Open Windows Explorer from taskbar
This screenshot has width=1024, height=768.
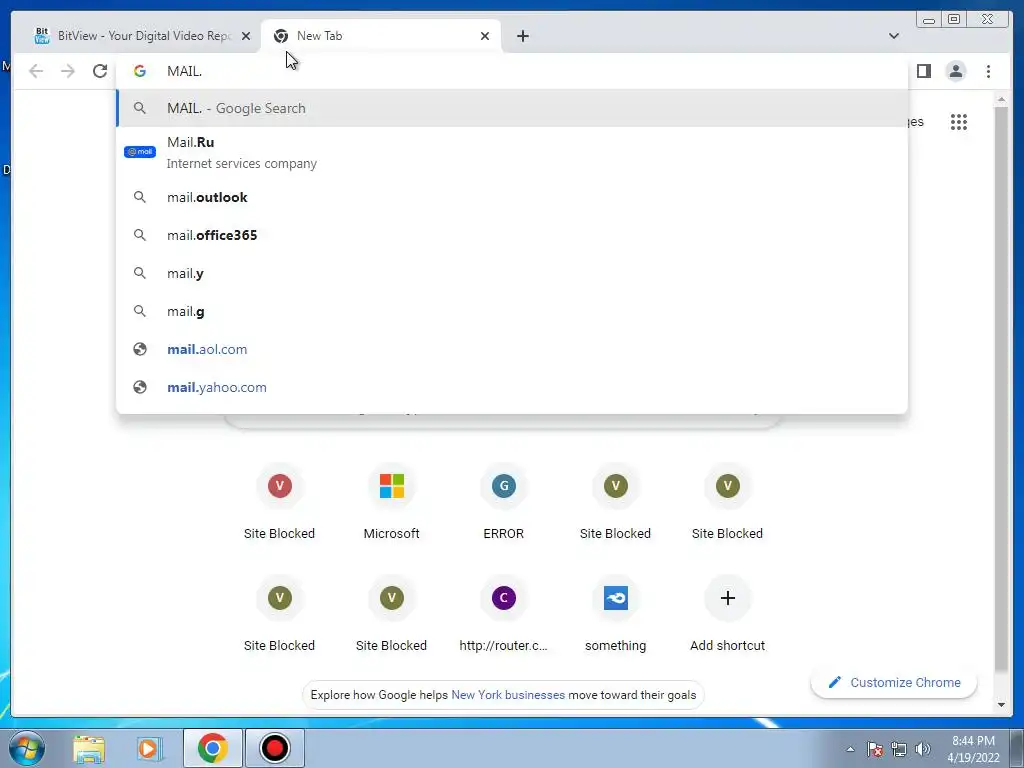coord(89,748)
